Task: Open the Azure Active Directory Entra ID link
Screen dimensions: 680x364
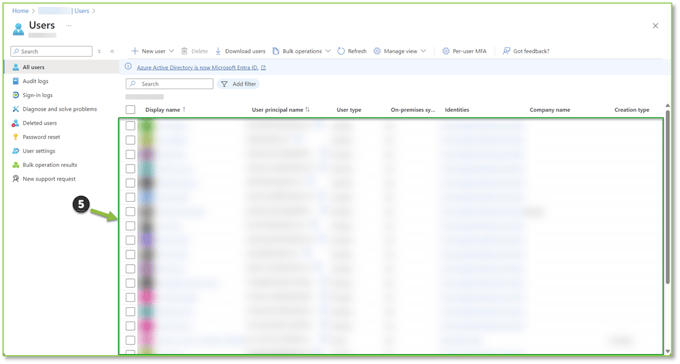Action: point(197,68)
